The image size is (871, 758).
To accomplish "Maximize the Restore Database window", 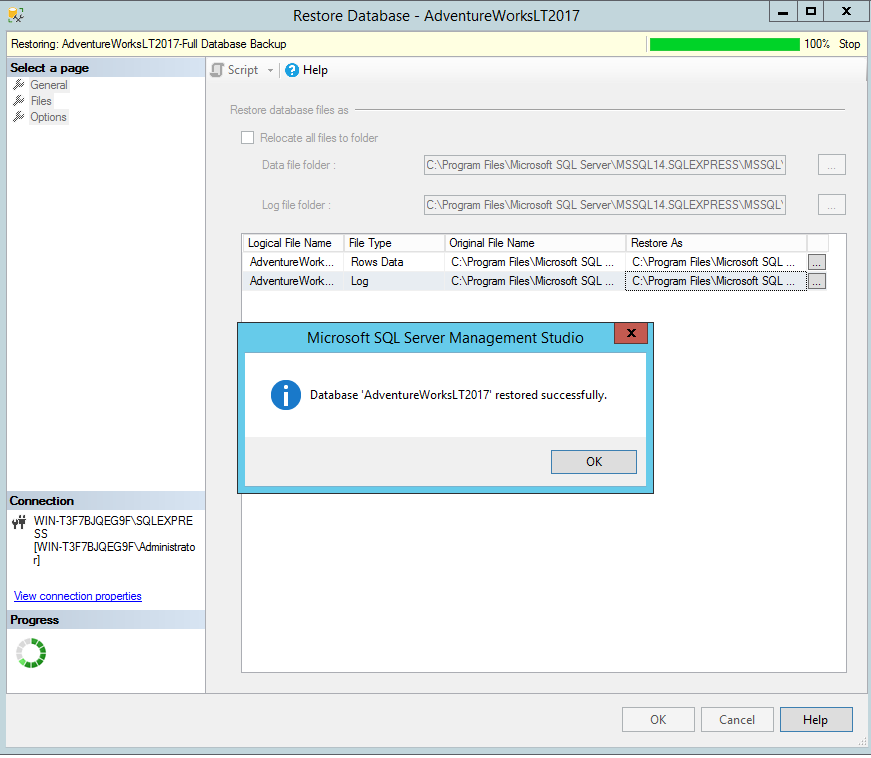I will coord(811,11).
